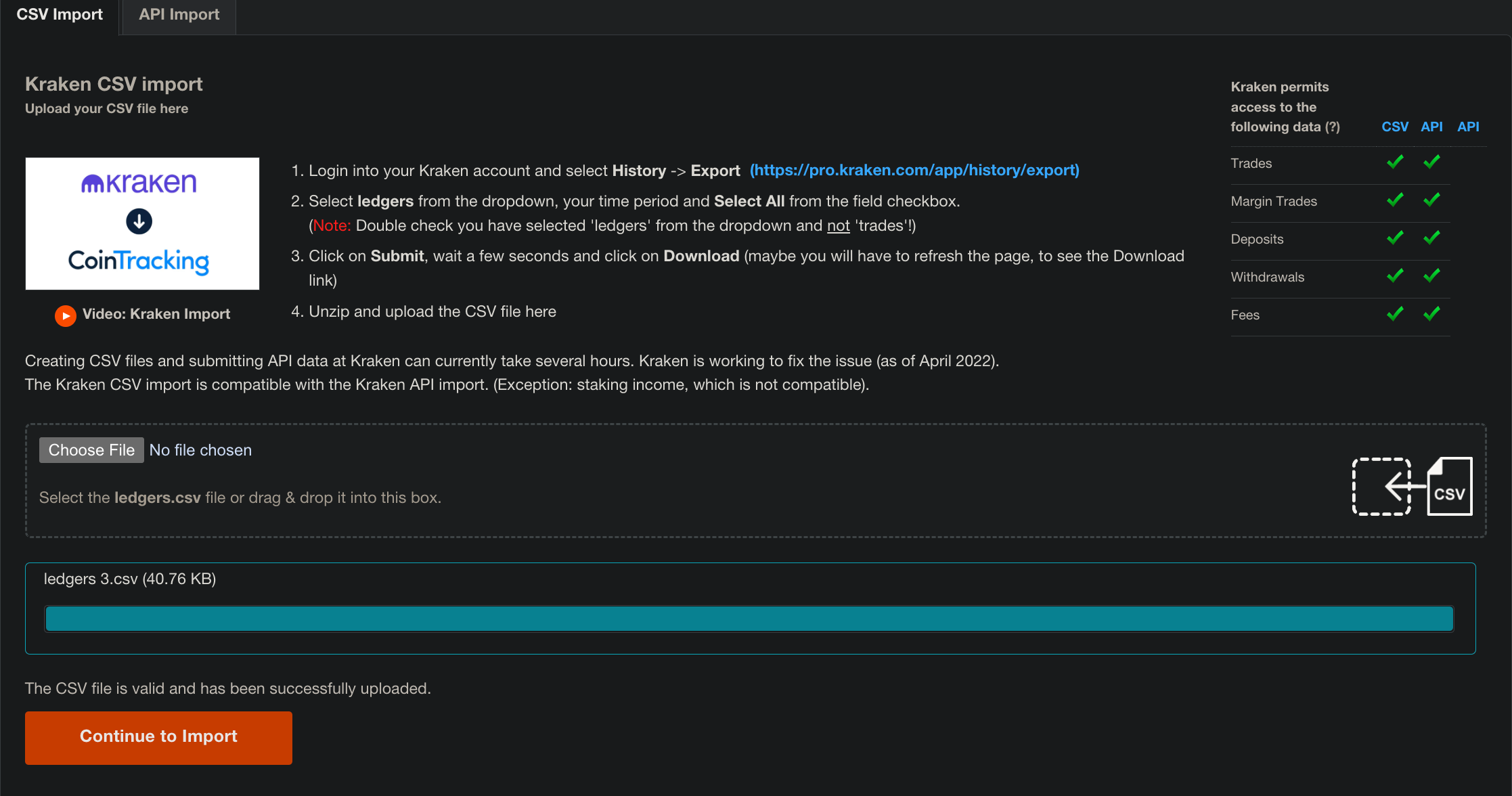This screenshot has width=1512, height=796.
Task: Click the Choose File button
Action: coord(91,450)
